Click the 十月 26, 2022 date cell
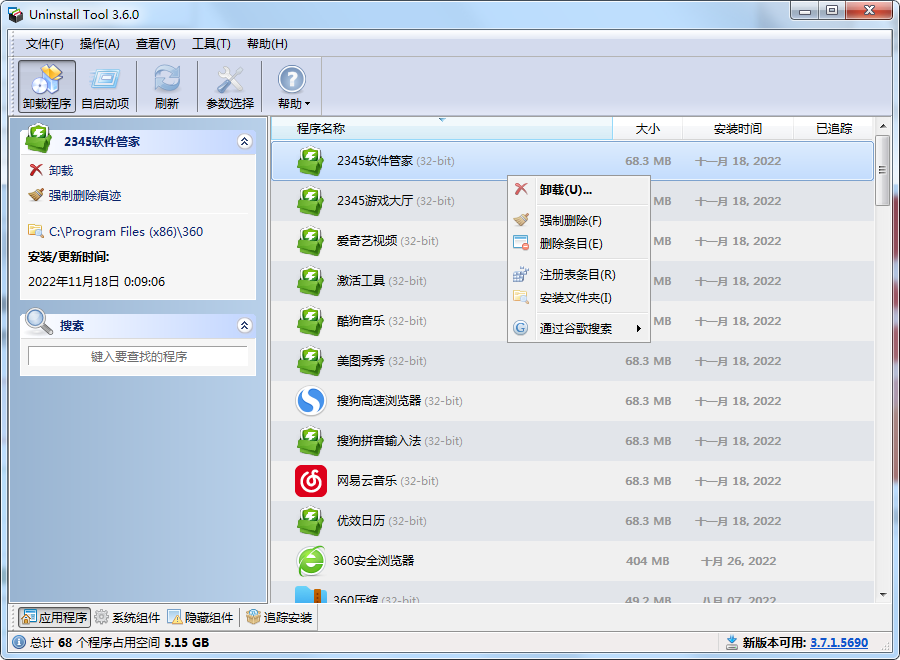Viewport: 900px width, 660px height. tap(738, 561)
